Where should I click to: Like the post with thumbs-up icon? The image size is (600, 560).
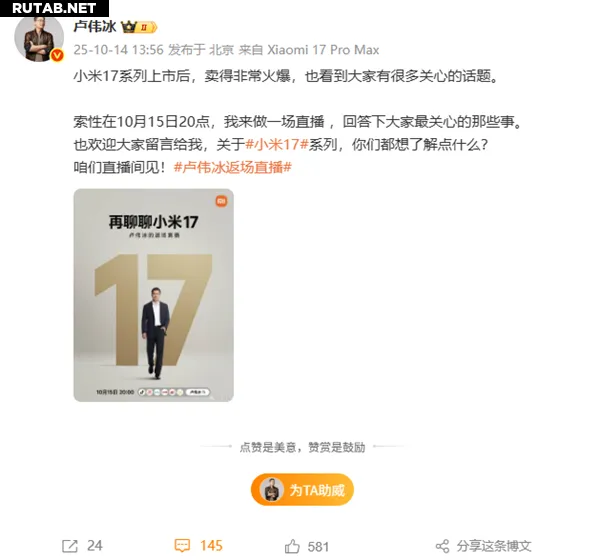click(x=292, y=546)
